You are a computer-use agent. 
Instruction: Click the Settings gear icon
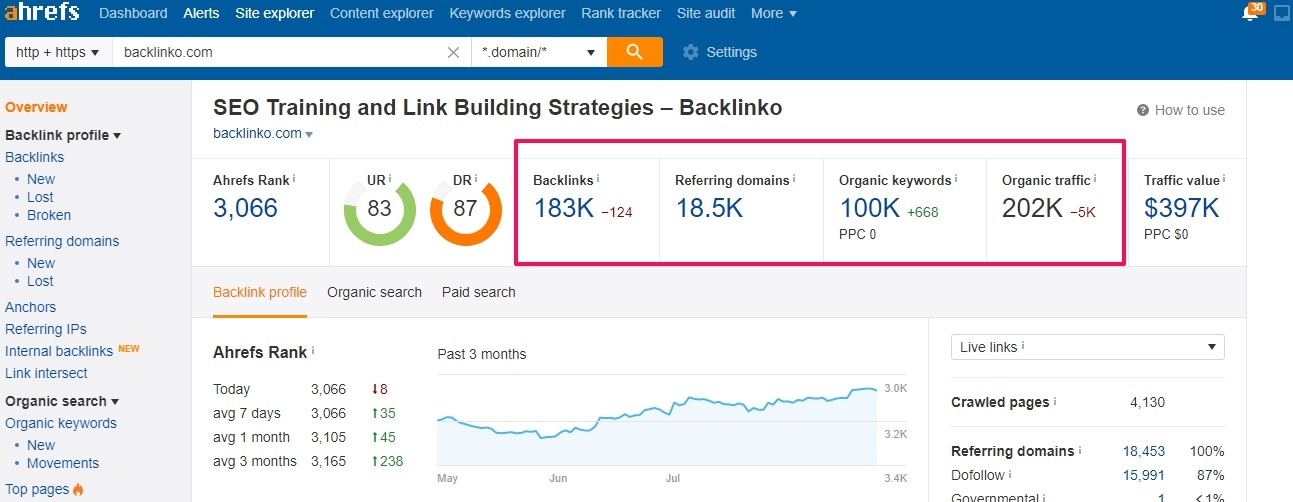(690, 52)
